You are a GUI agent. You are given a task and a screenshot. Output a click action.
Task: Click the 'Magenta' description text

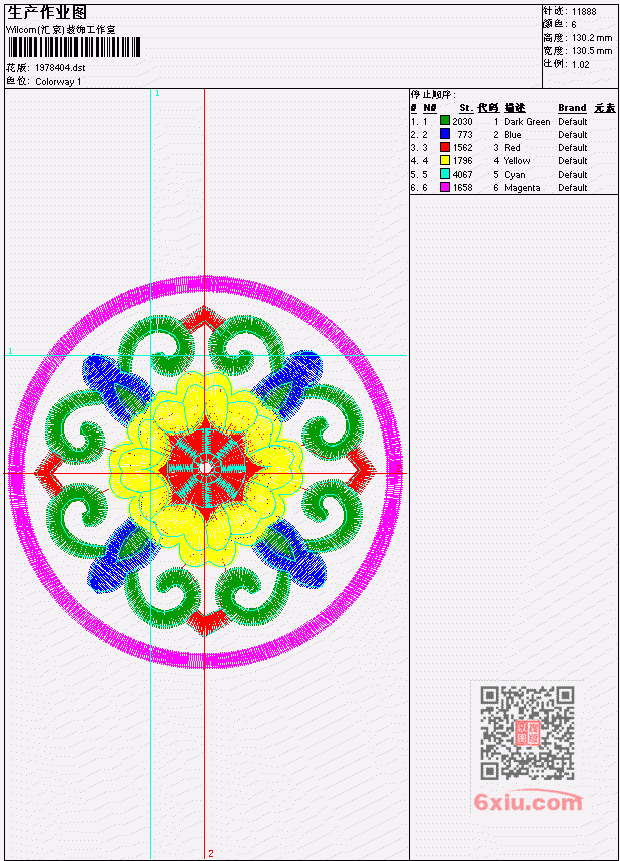coord(522,188)
